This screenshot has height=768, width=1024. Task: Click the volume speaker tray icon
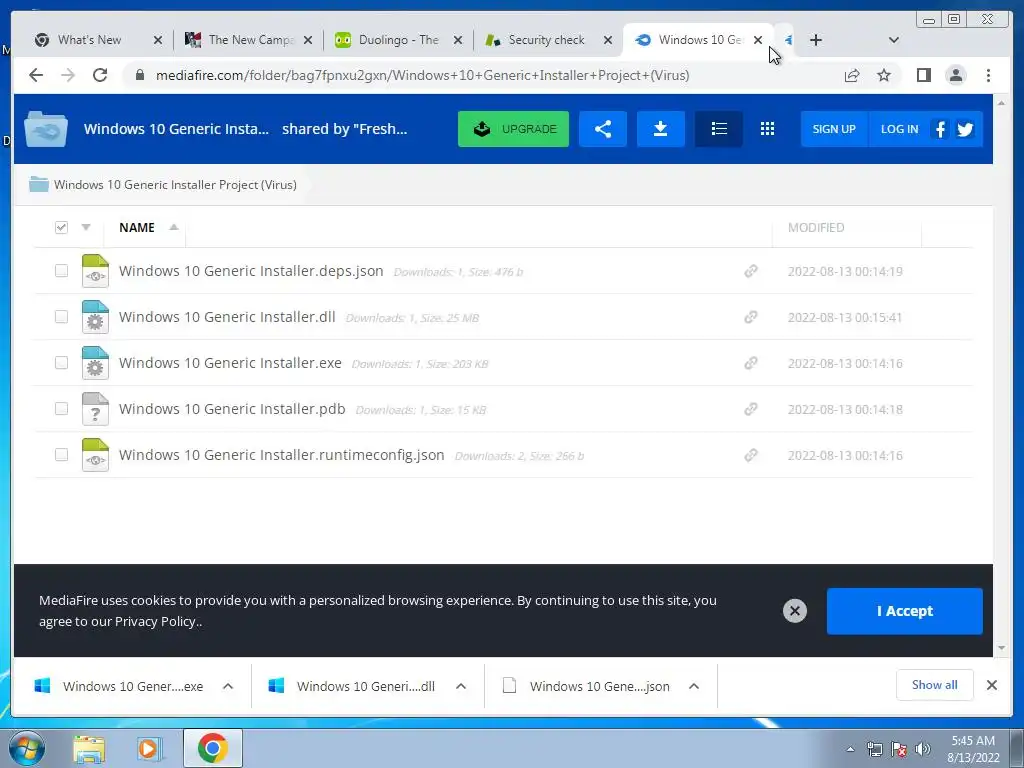click(x=923, y=749)
